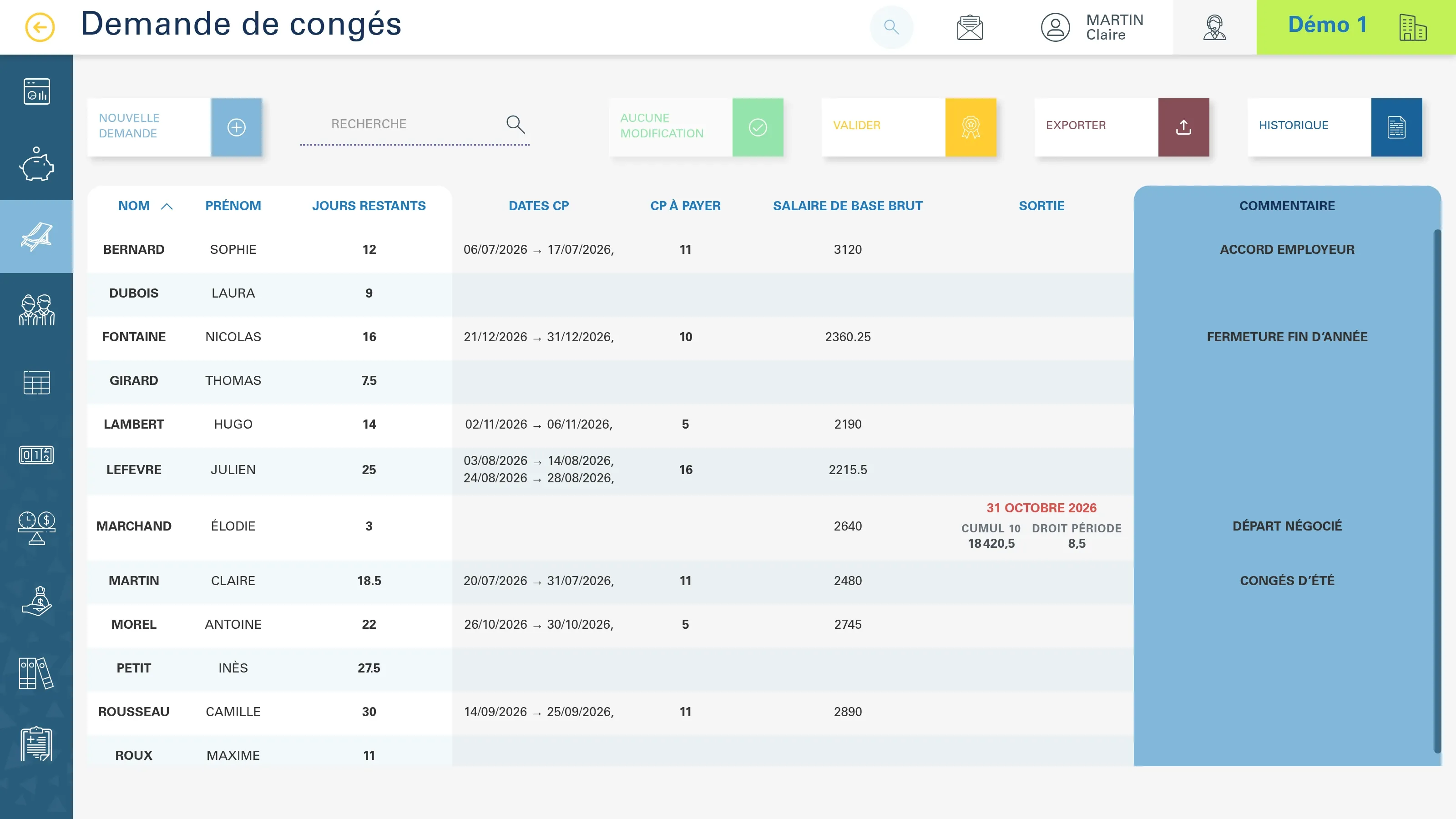Open the hand holding money bag icon
The height and width of the screenshot is (819, 1456).
[37, 601]
